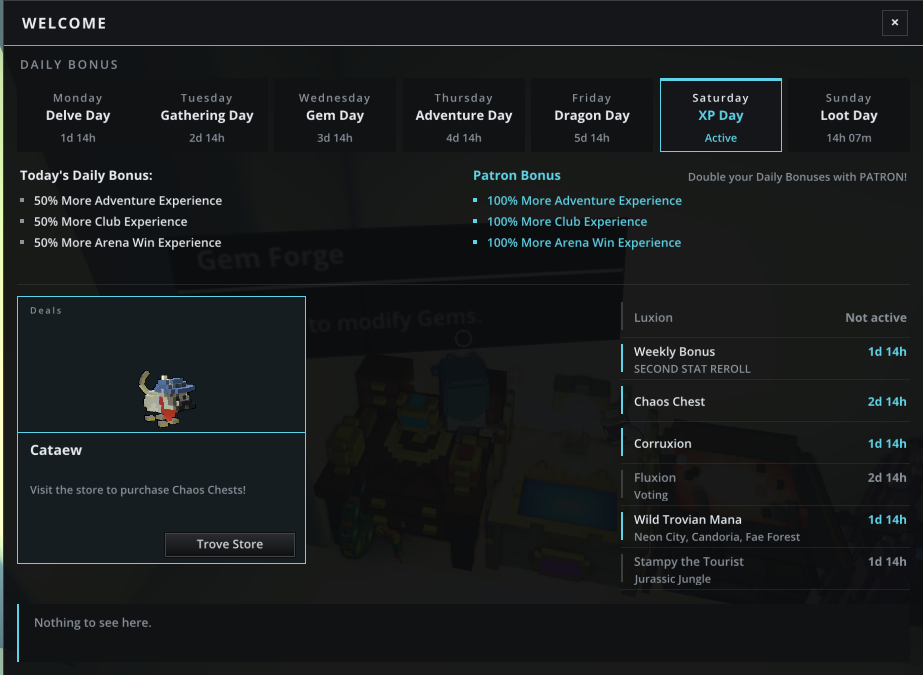Click the Patron Bonus heading
The image size is (923, 675).
pyautogui.click(x=516, y=175)
